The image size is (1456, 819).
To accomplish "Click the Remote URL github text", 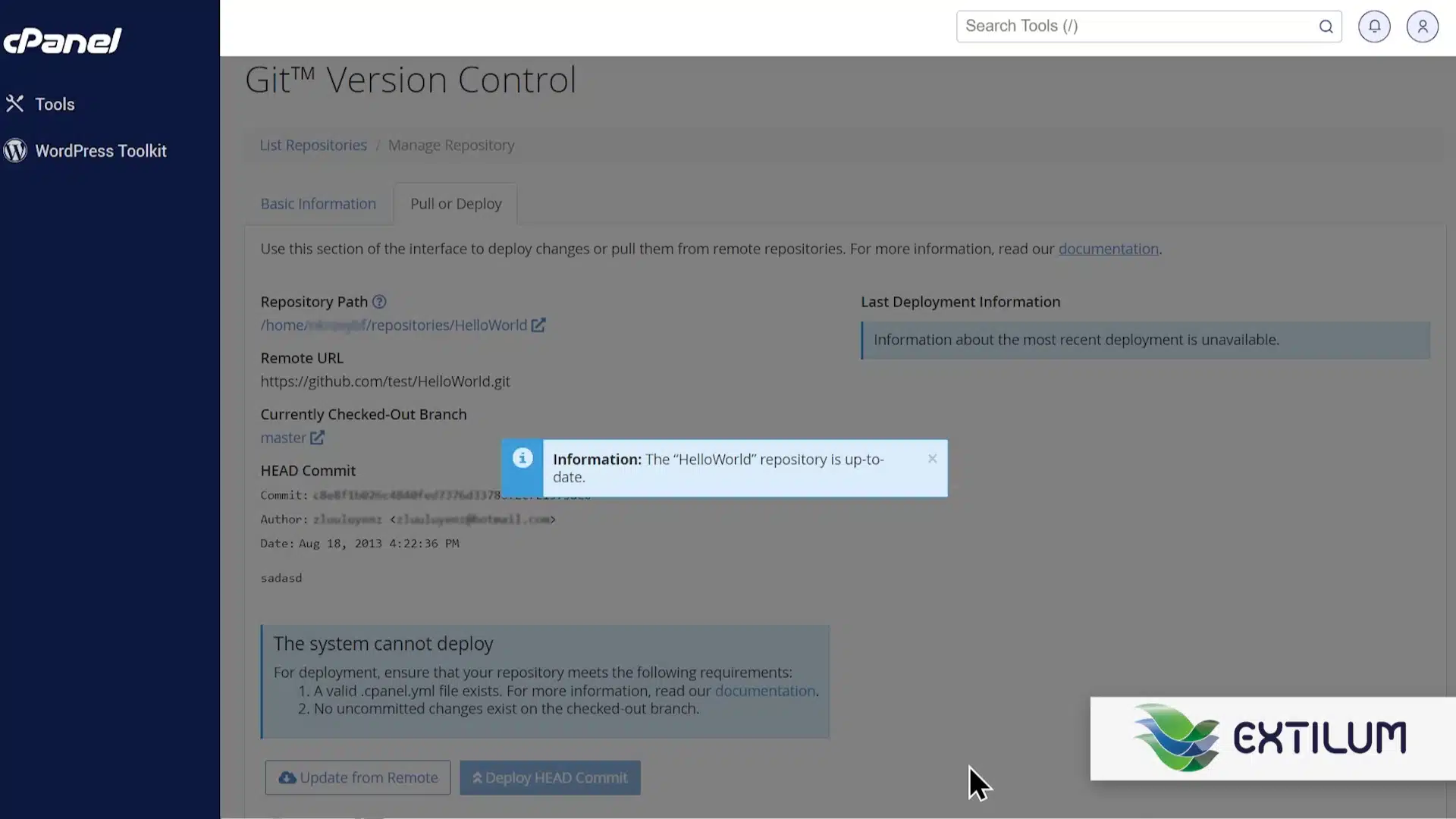I will (385, 381).
